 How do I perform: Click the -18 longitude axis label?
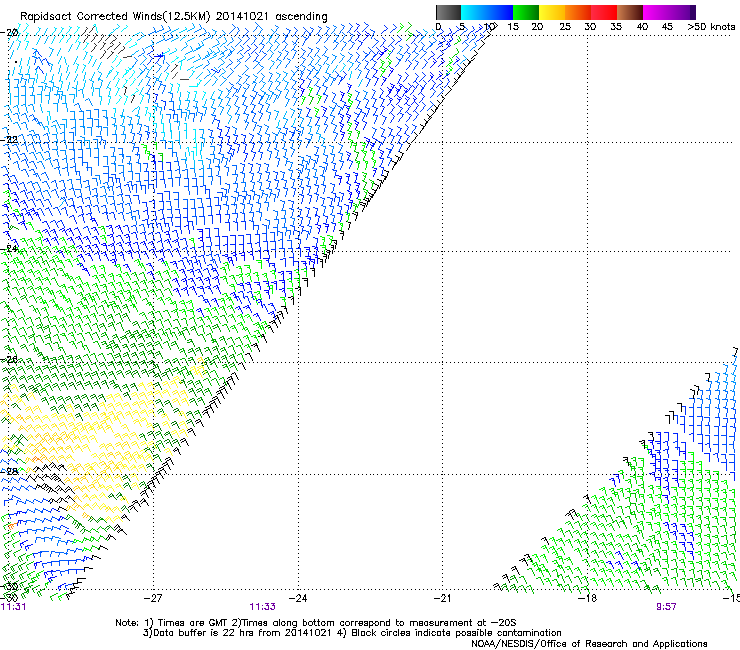587,598
